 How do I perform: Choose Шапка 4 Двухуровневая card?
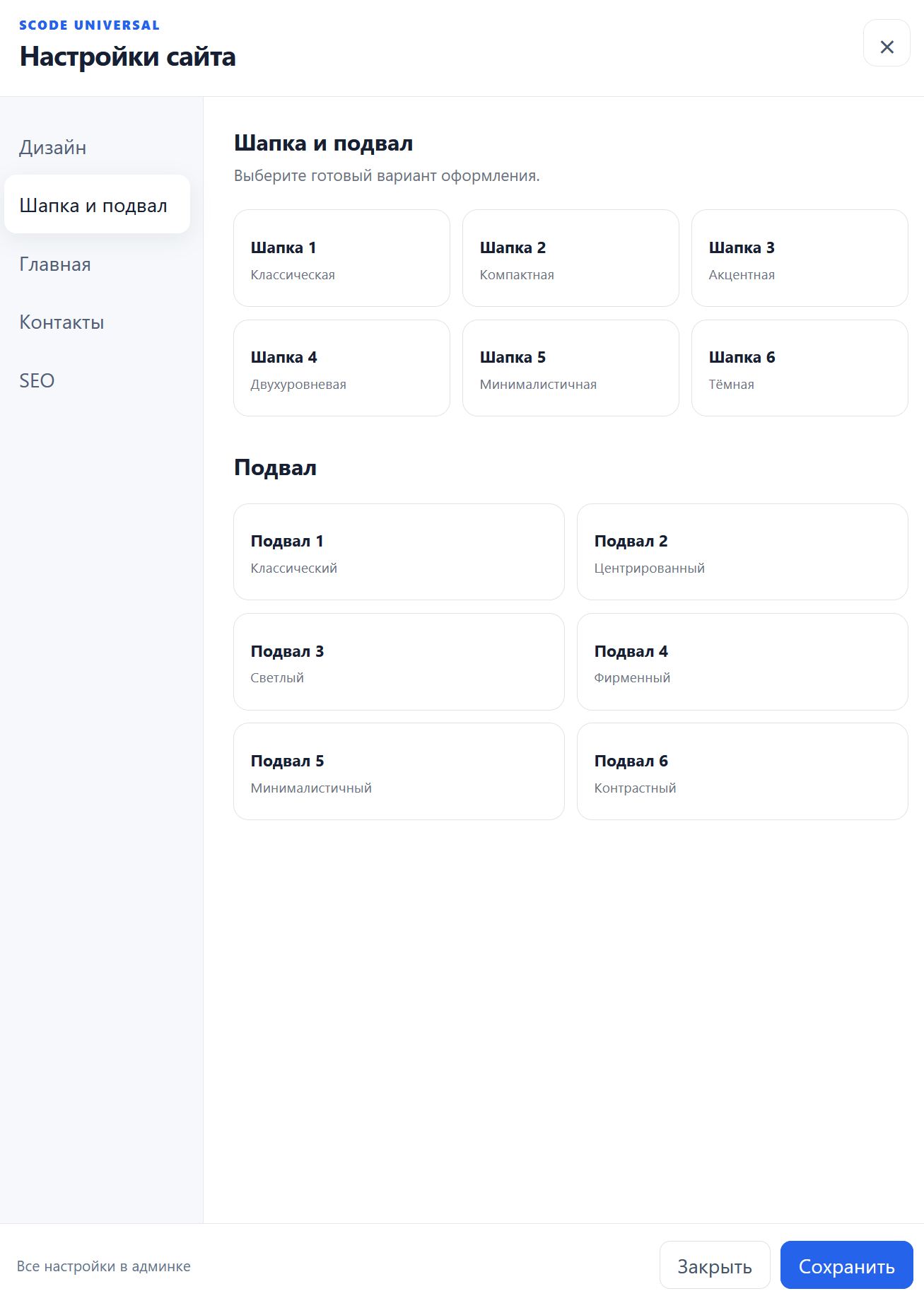(341, 368)
